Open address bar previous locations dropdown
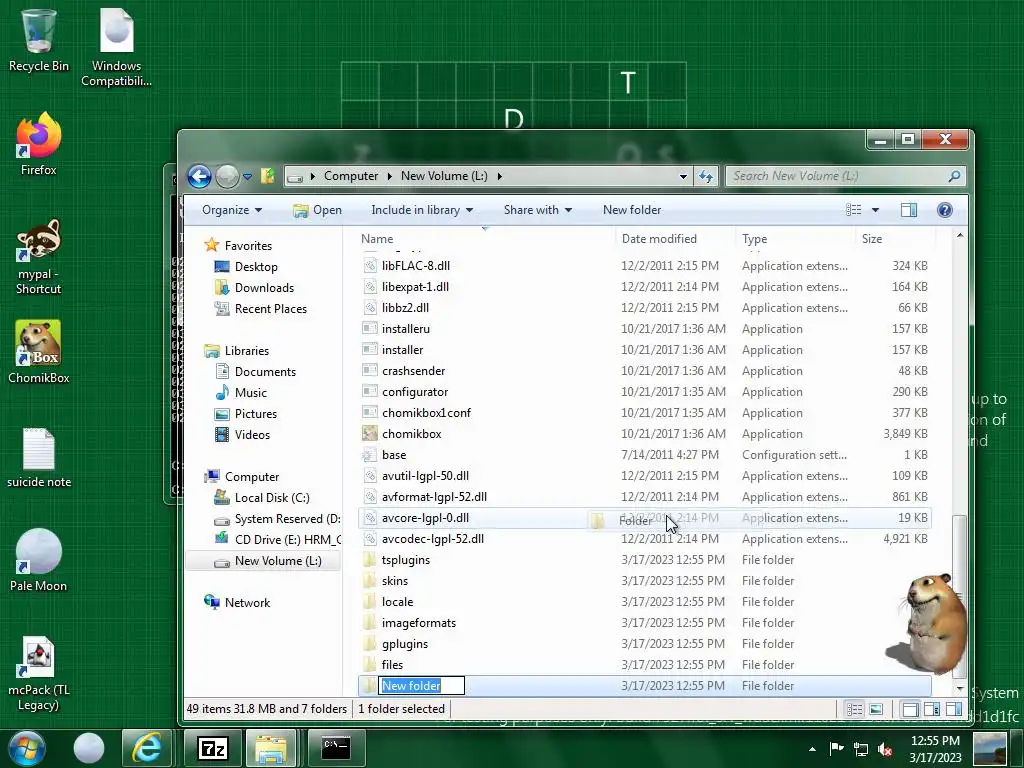The width and height of the screenshot is (1024, 768). point(683,176)
